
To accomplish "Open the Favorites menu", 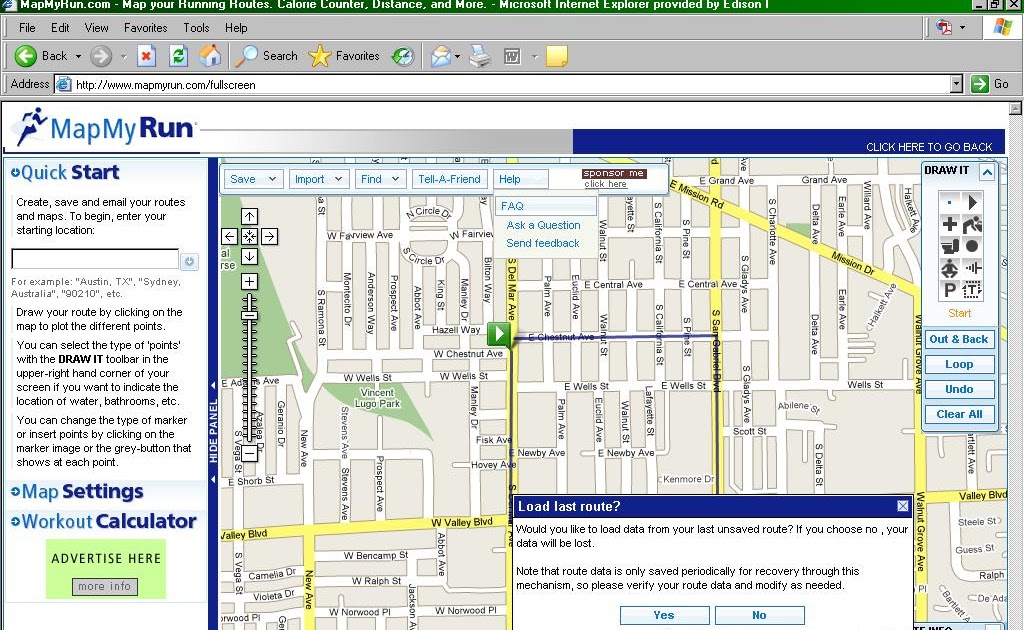I will [x=146, y=28].
